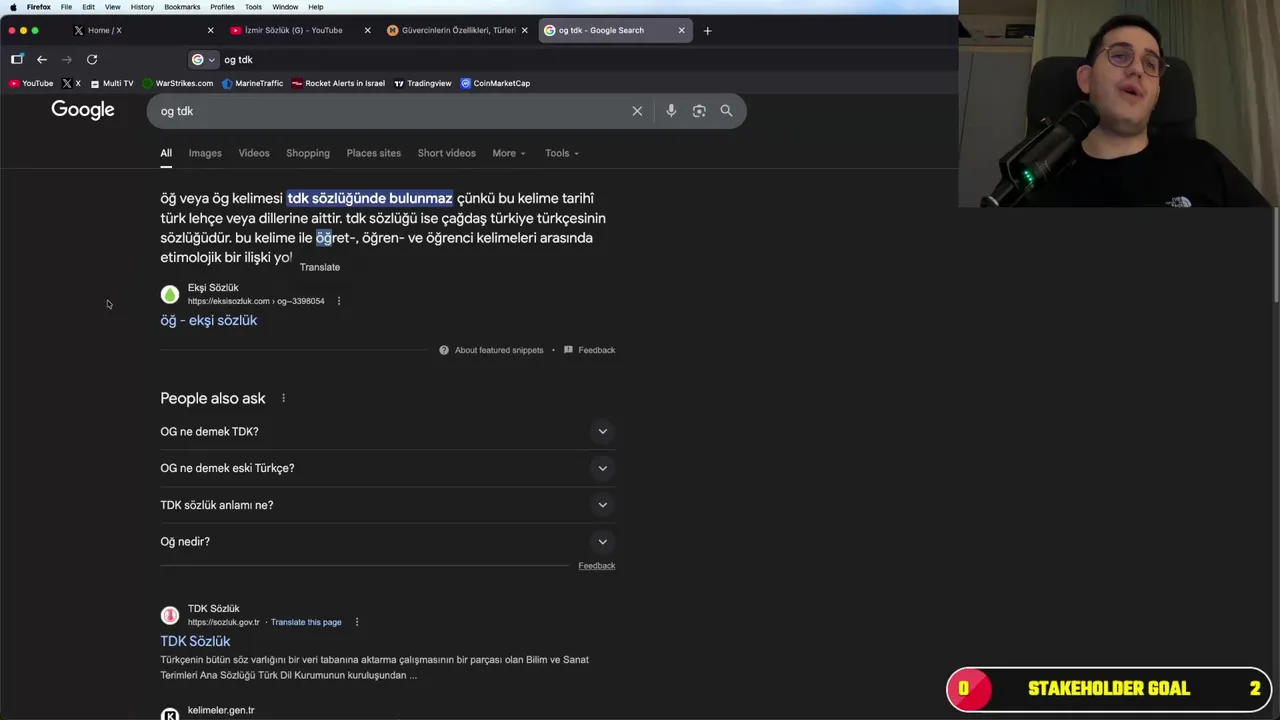Open the Tools menu in the menu bar
Screen dimensions: 1280x720
[x=253, y=7]
